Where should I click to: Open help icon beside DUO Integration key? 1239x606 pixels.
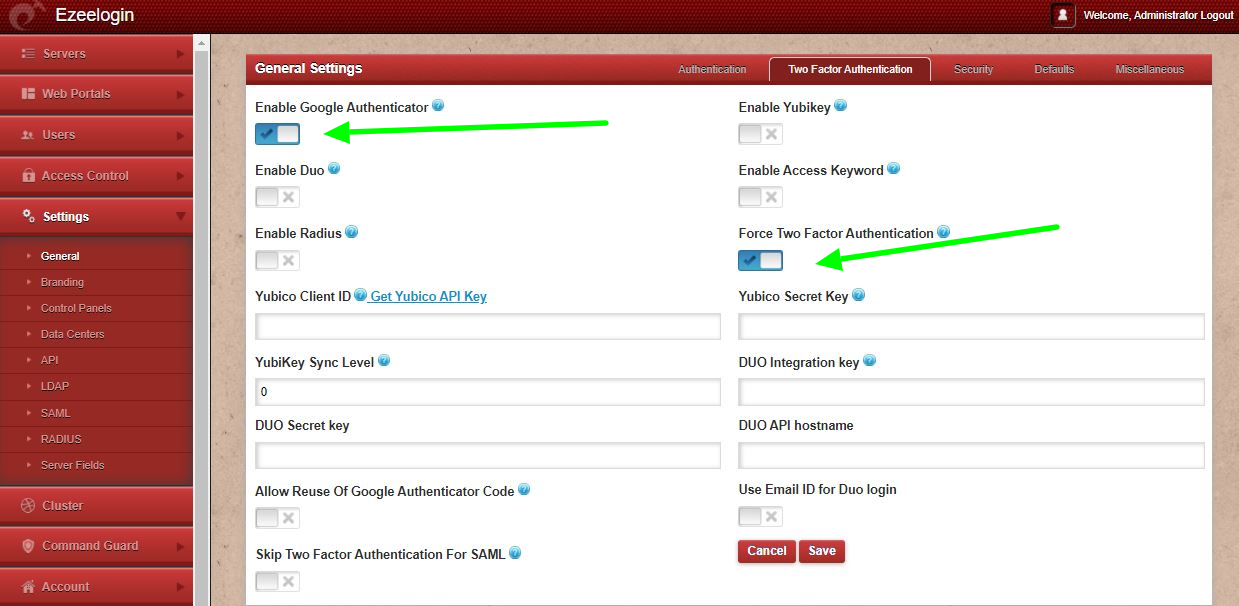click(869, 361)
